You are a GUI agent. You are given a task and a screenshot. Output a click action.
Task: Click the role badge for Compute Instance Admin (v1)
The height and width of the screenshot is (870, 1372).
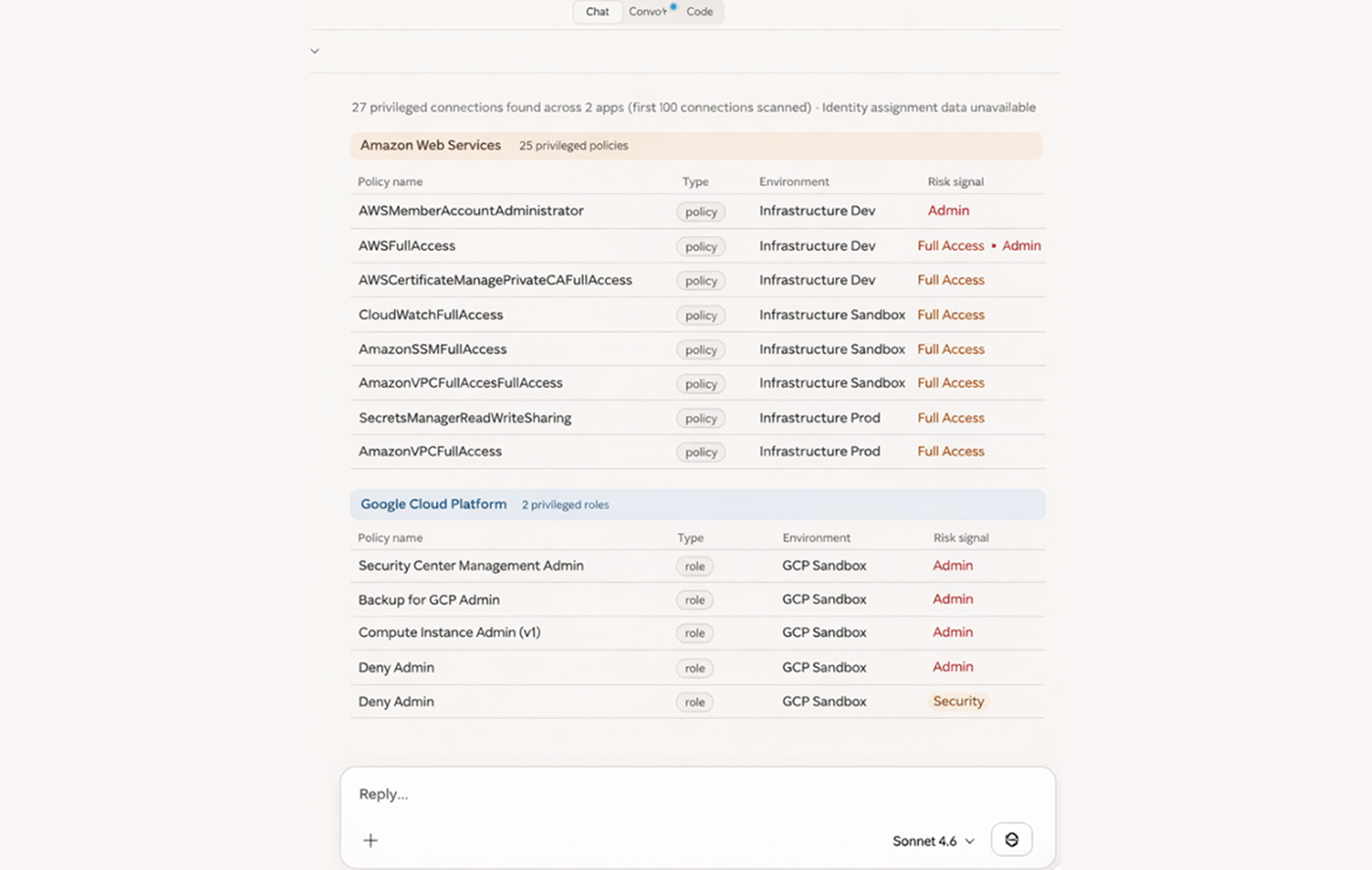[695, 634]
